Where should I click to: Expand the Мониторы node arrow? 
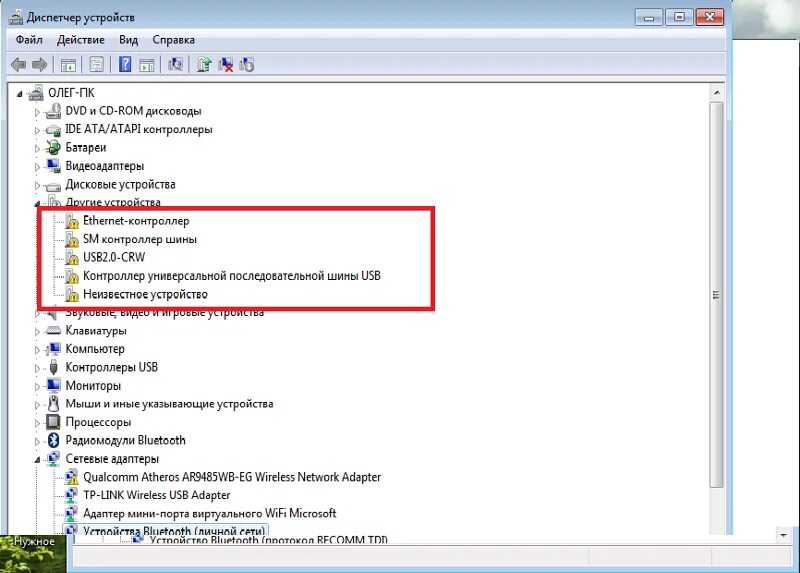click(x=37, y=386)
